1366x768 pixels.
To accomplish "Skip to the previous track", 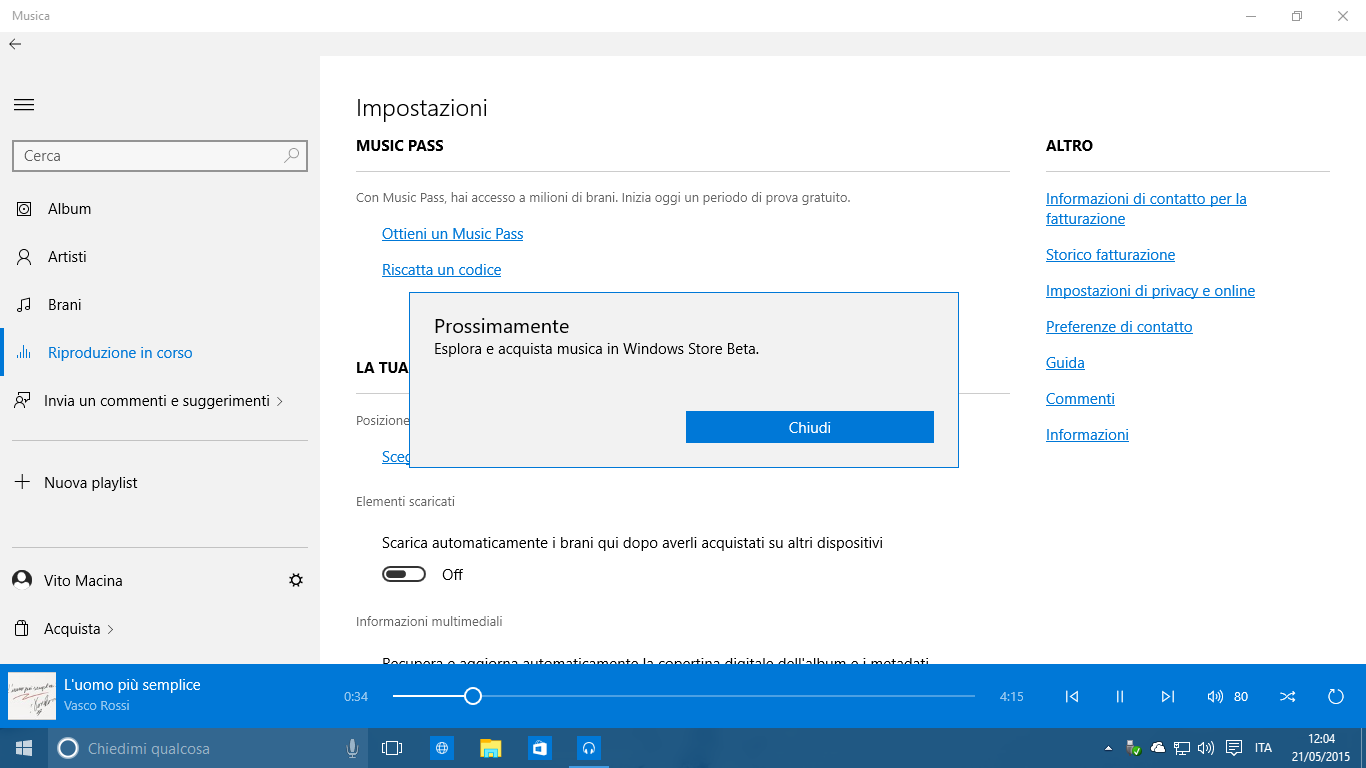I will (1072, 696).
